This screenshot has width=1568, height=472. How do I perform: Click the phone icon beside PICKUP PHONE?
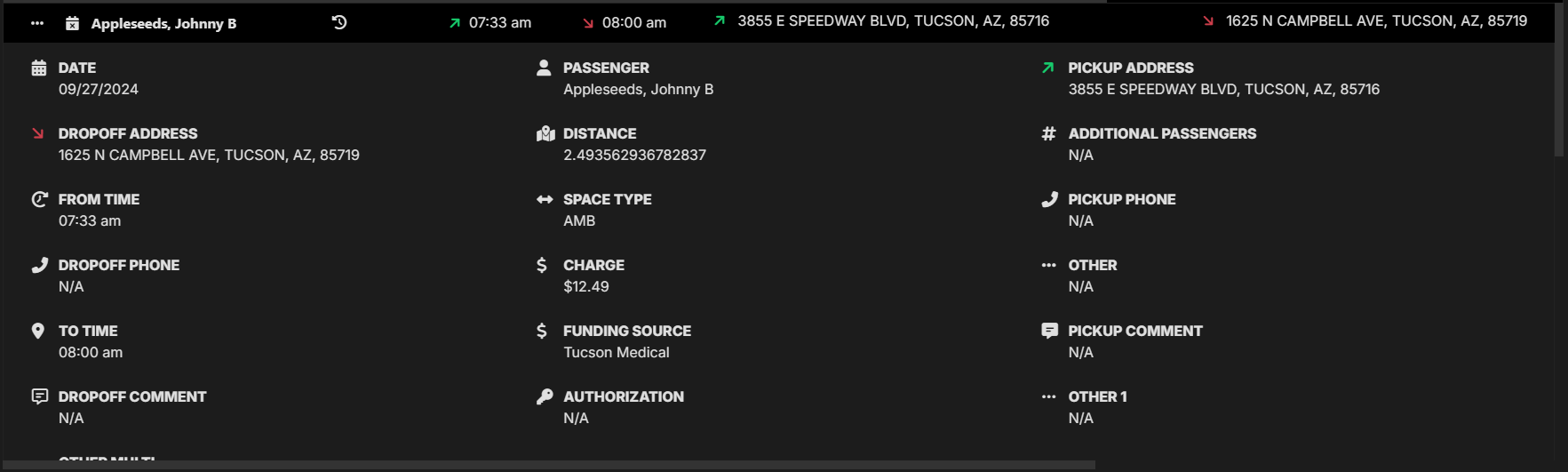[1049, 199]
